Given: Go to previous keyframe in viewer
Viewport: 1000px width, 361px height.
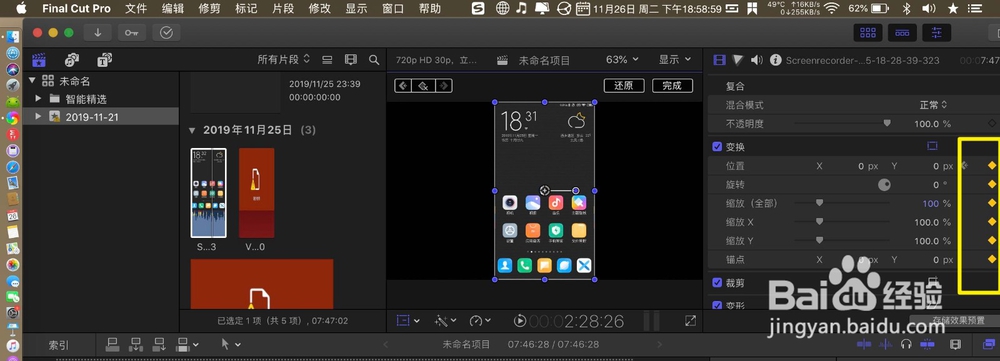Looking at the screenshot, I should click(403, 85).
